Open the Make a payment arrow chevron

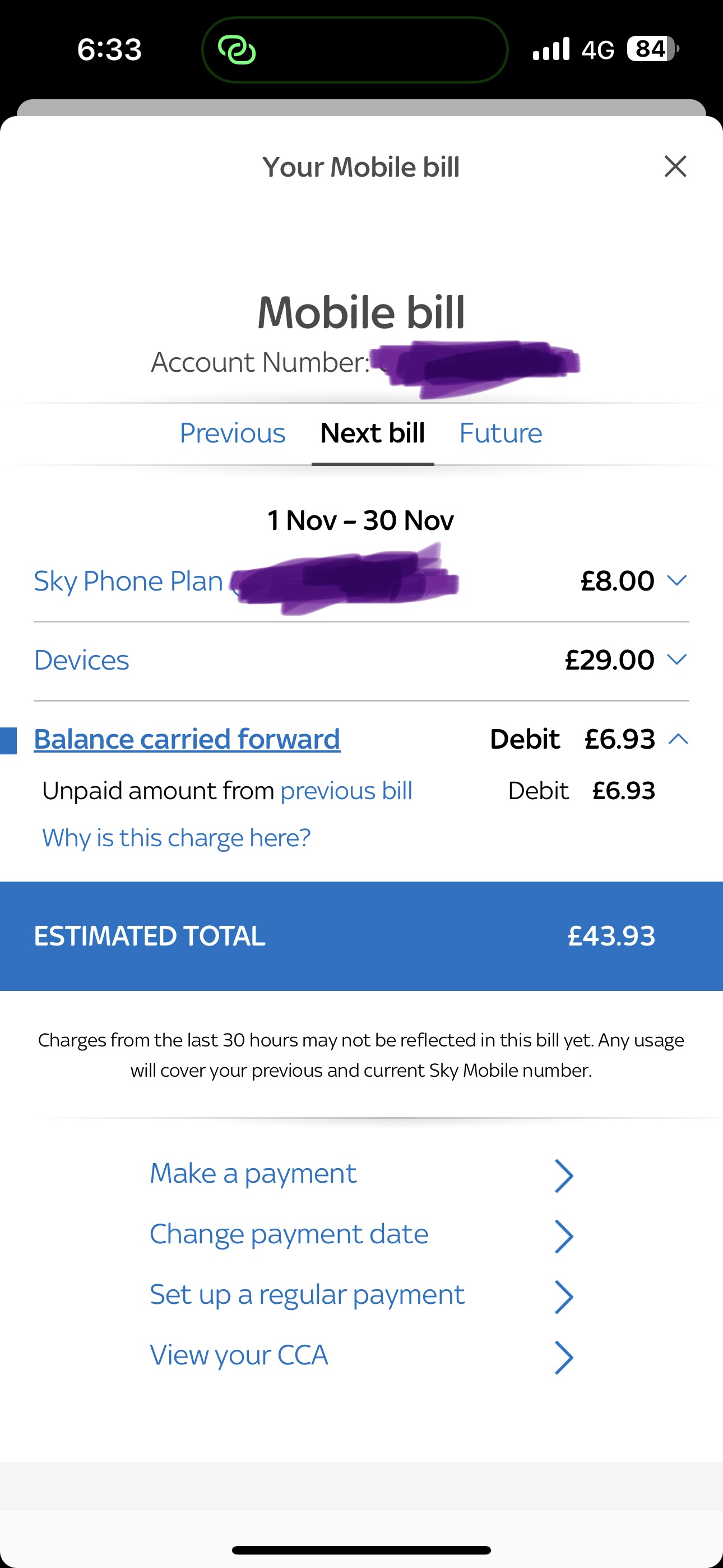coord(564,1175)
